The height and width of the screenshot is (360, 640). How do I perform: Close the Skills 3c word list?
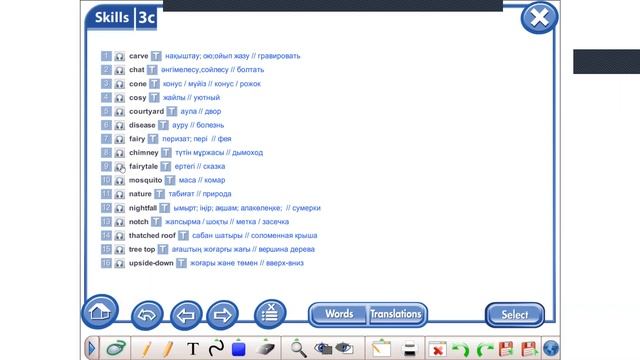click(539, 18)
